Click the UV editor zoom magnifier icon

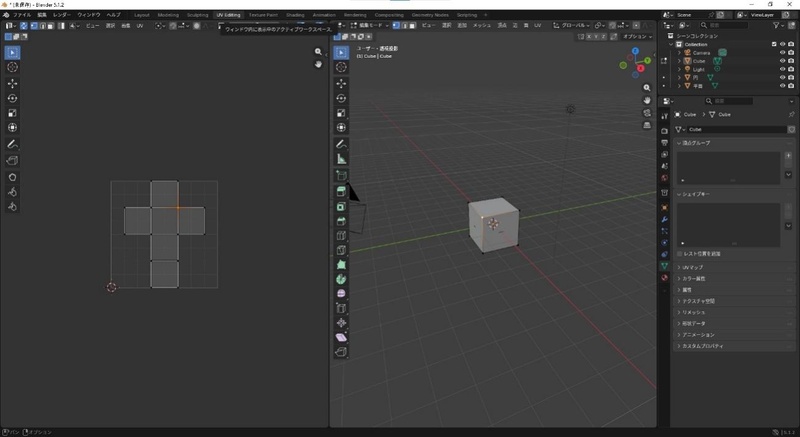point(318,52)
